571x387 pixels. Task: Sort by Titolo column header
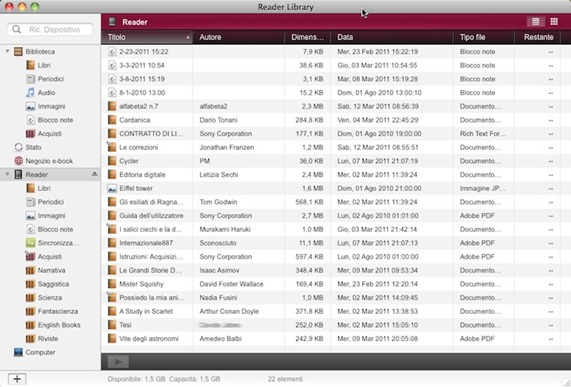[147, 37]
